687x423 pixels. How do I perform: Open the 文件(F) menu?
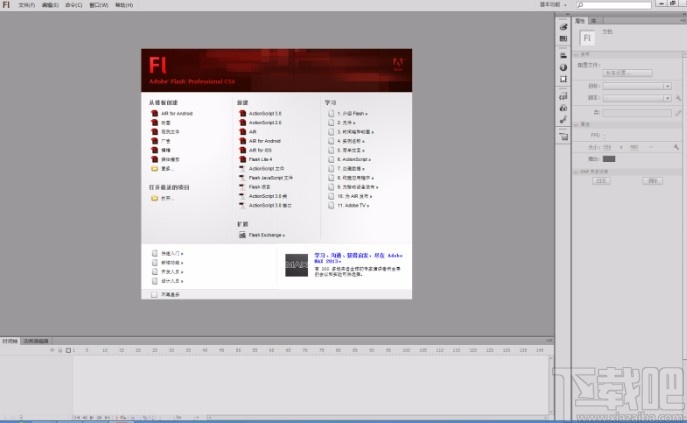pos(27,5)
